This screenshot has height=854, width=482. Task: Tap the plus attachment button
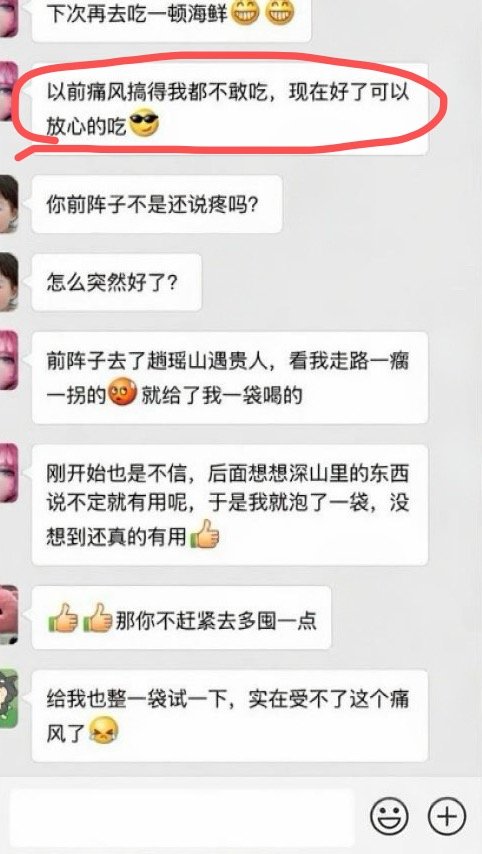[x=447, y=816]
